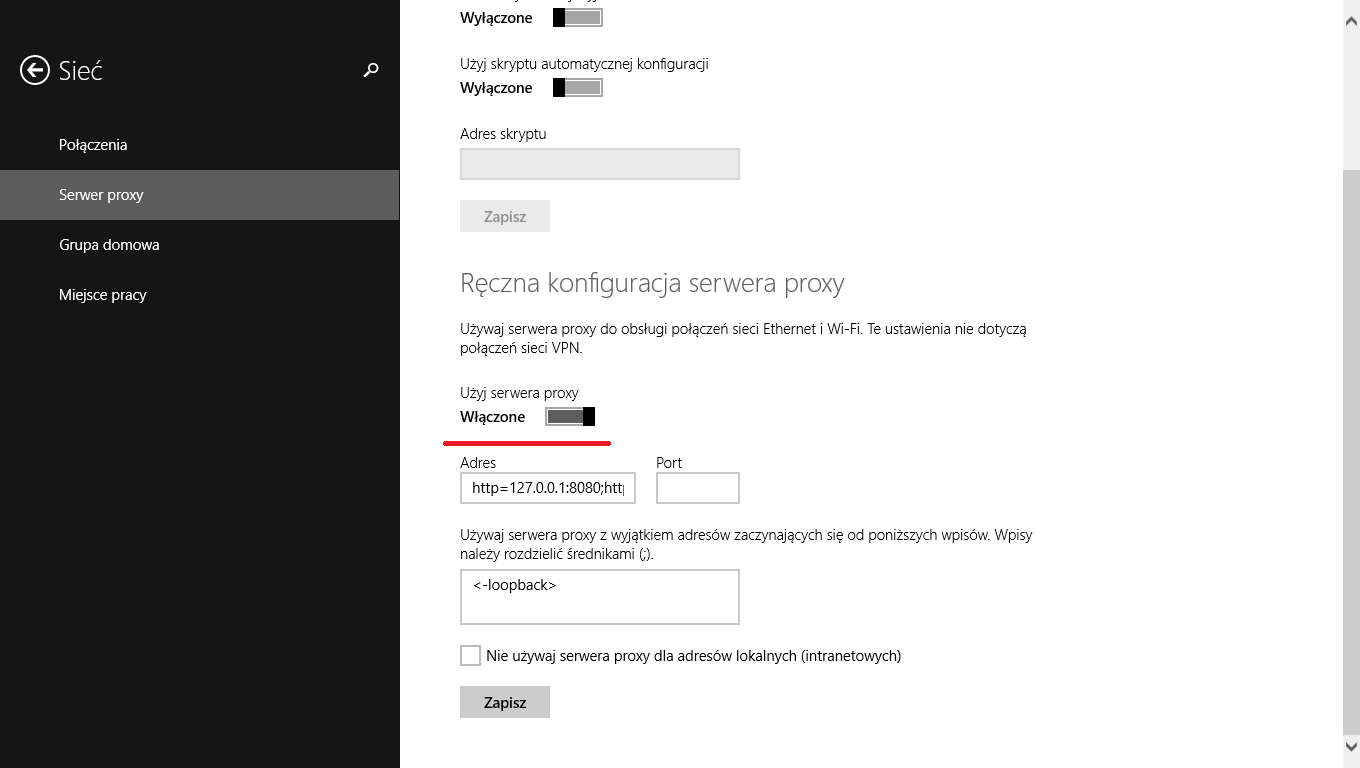Click the Włączone status label
The image size is (1360, 768).
click(x=492, y=417)
